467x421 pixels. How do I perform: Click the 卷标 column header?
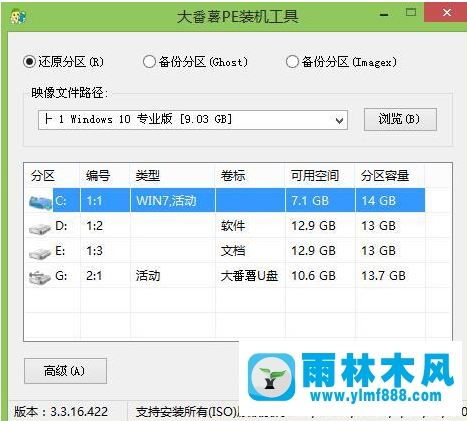pyautogui.click(x=233, y=176)
